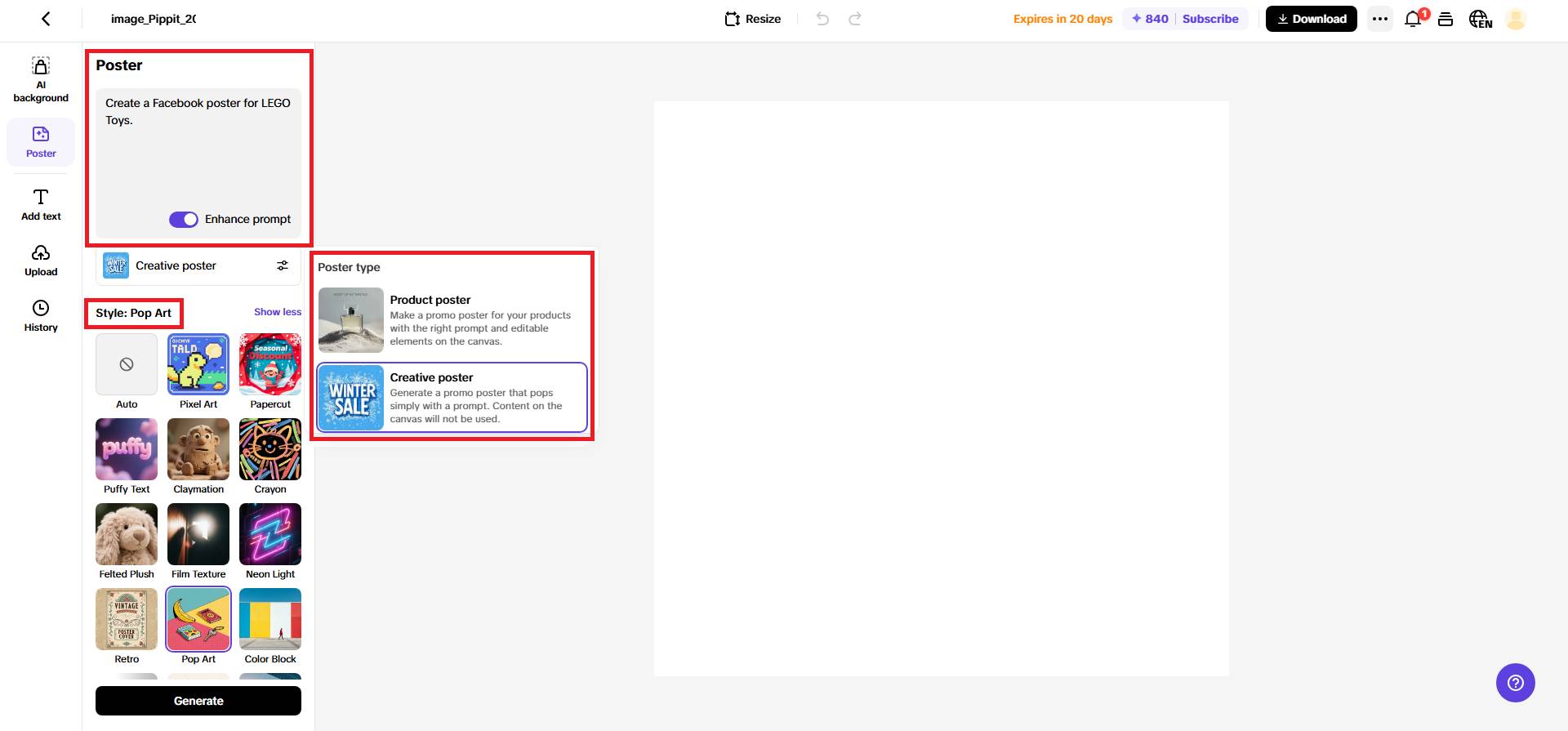Screen dimensions: 1568x731
Task: Open the Add text tool
Action: click(x=41, y=204)
